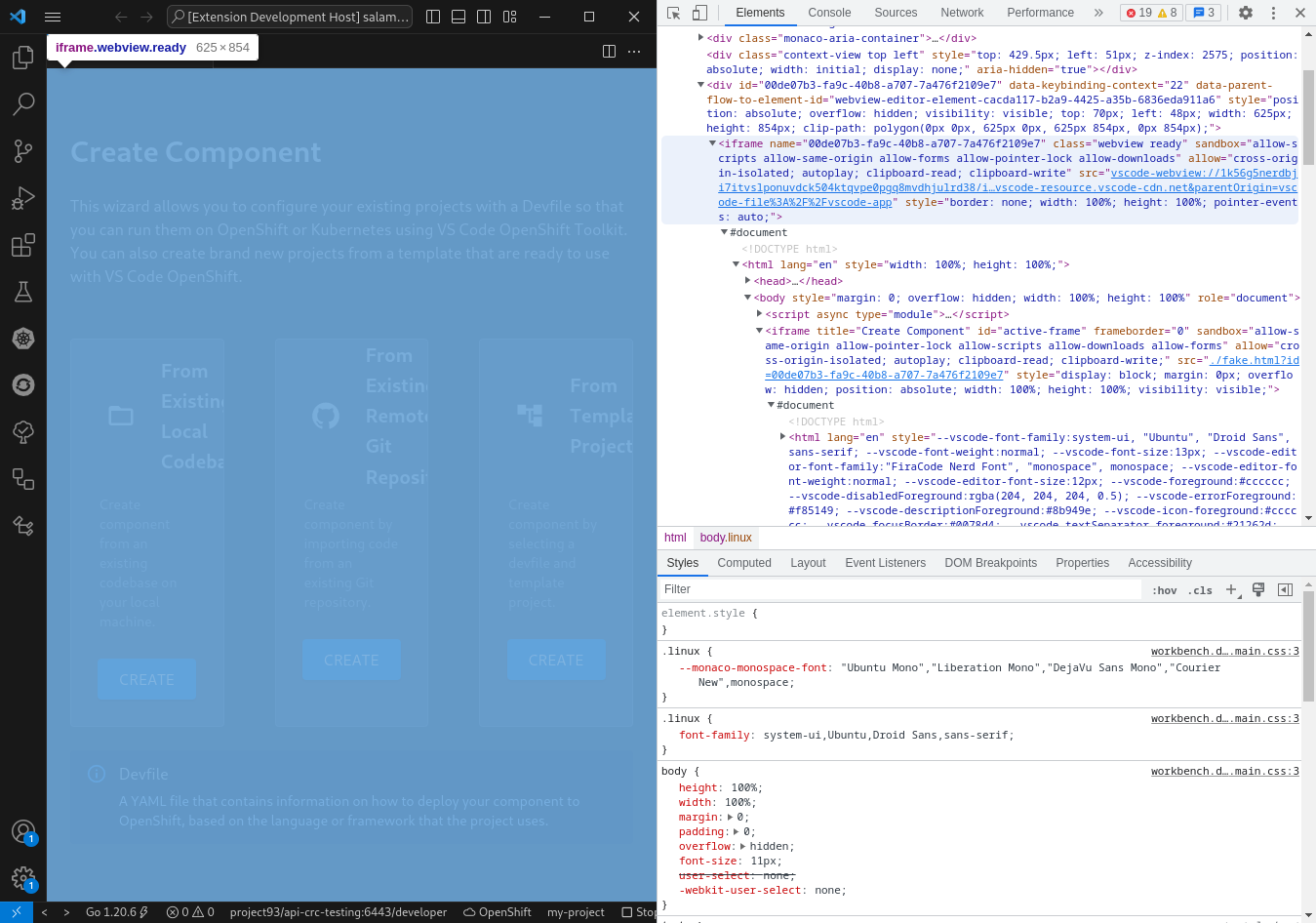1316x923 pixels.
Task: Open DevTools settings gear
Action: click(1246, 13)
